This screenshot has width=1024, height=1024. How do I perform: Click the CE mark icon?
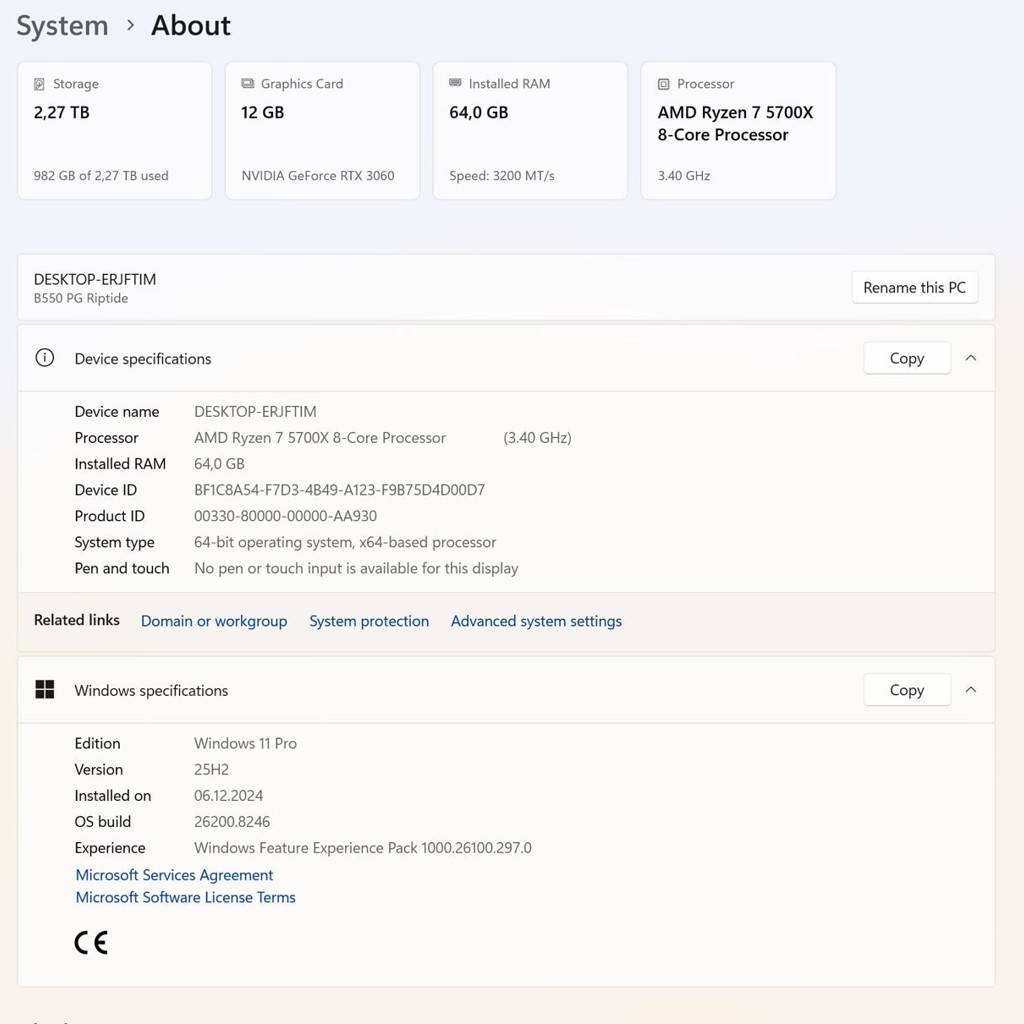tap(91, 942)
